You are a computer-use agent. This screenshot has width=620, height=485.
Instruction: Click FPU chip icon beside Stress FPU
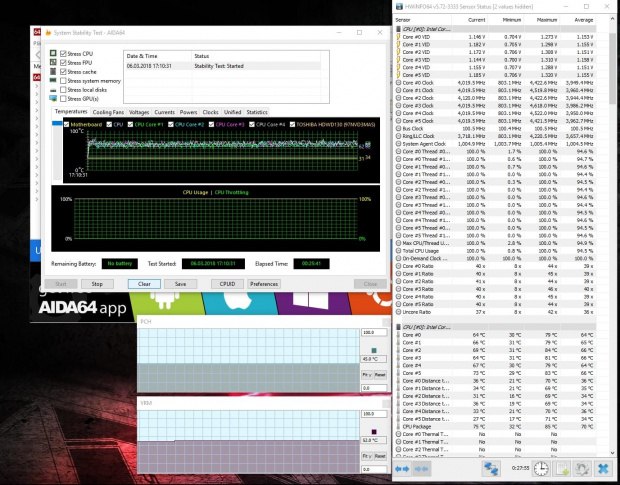(x=53, y=62)
